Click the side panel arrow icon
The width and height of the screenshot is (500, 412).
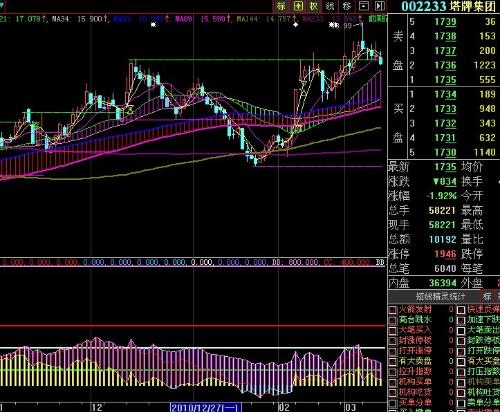pyautogui.click(x=380, y=6)
